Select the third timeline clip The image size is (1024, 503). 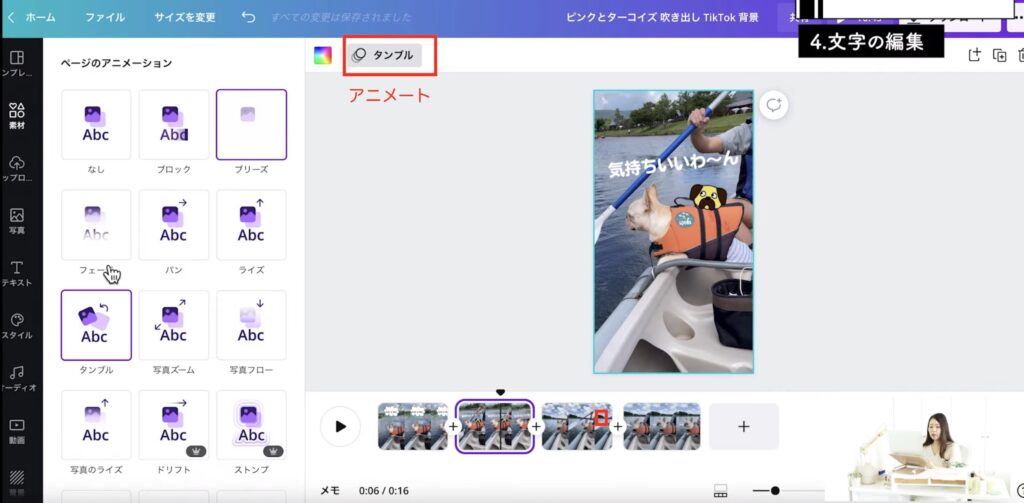pos(577,426)
